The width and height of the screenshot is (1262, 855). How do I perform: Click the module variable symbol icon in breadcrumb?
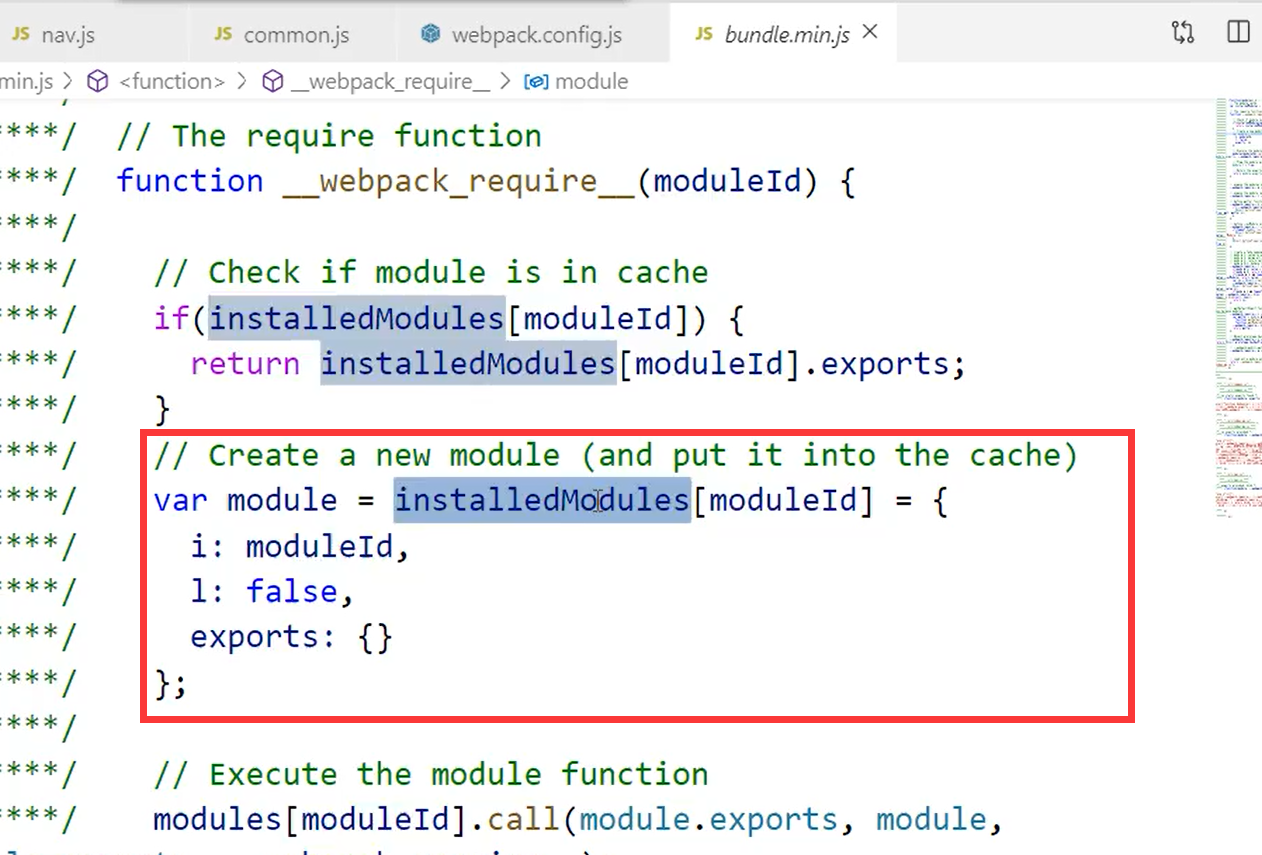(x=536, y=82)
